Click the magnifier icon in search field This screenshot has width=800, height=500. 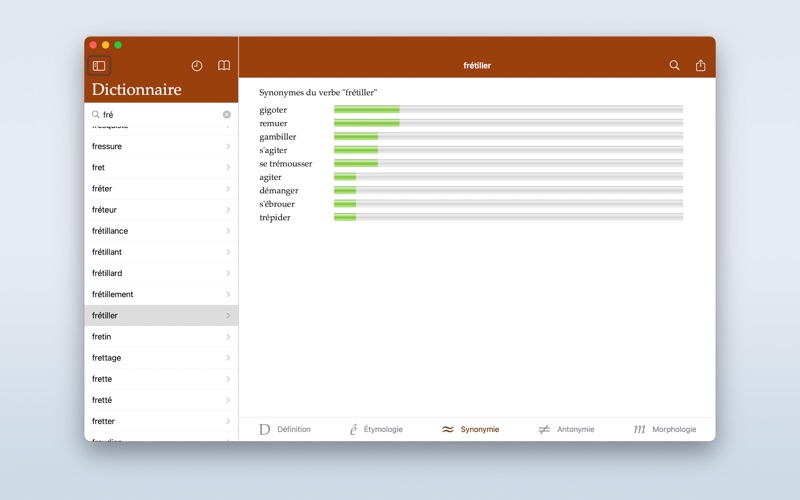[95, 114]
